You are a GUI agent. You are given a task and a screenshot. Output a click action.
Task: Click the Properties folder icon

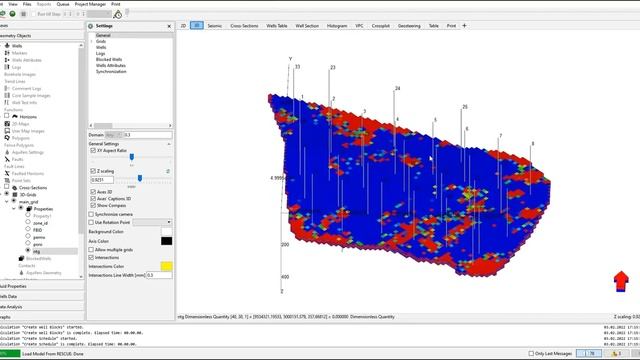click(x=29, y=209)
